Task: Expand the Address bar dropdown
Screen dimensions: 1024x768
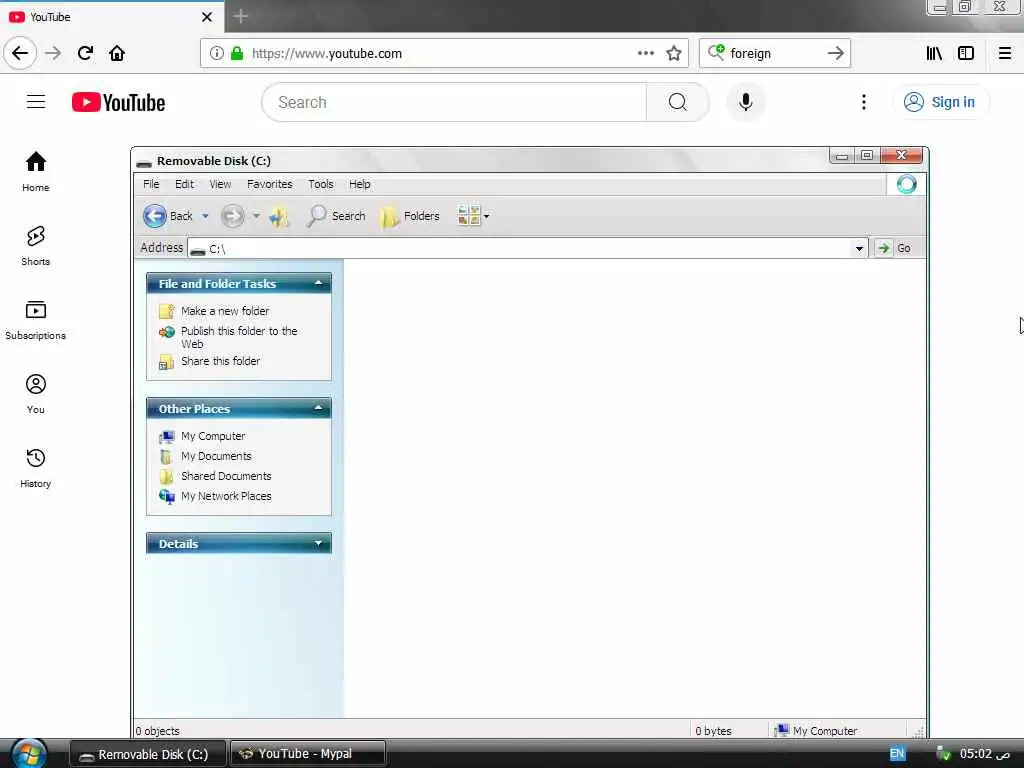Action: click(859, 248)
